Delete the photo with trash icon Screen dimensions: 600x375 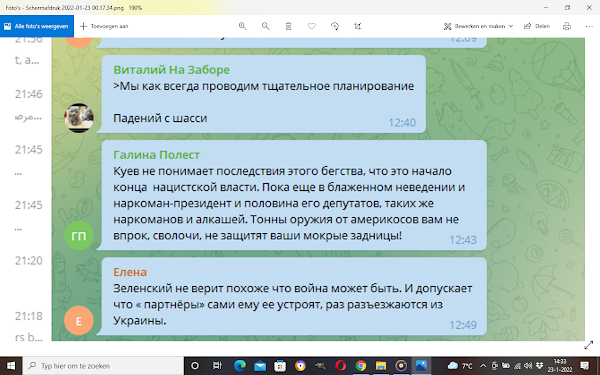[289, 26]
